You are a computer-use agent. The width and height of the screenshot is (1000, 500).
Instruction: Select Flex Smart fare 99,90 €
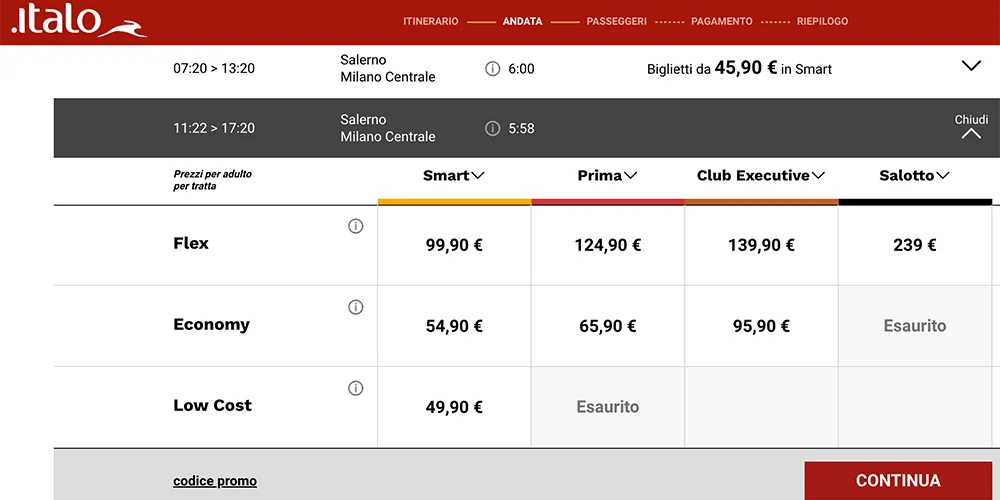[x=454, y=245]
